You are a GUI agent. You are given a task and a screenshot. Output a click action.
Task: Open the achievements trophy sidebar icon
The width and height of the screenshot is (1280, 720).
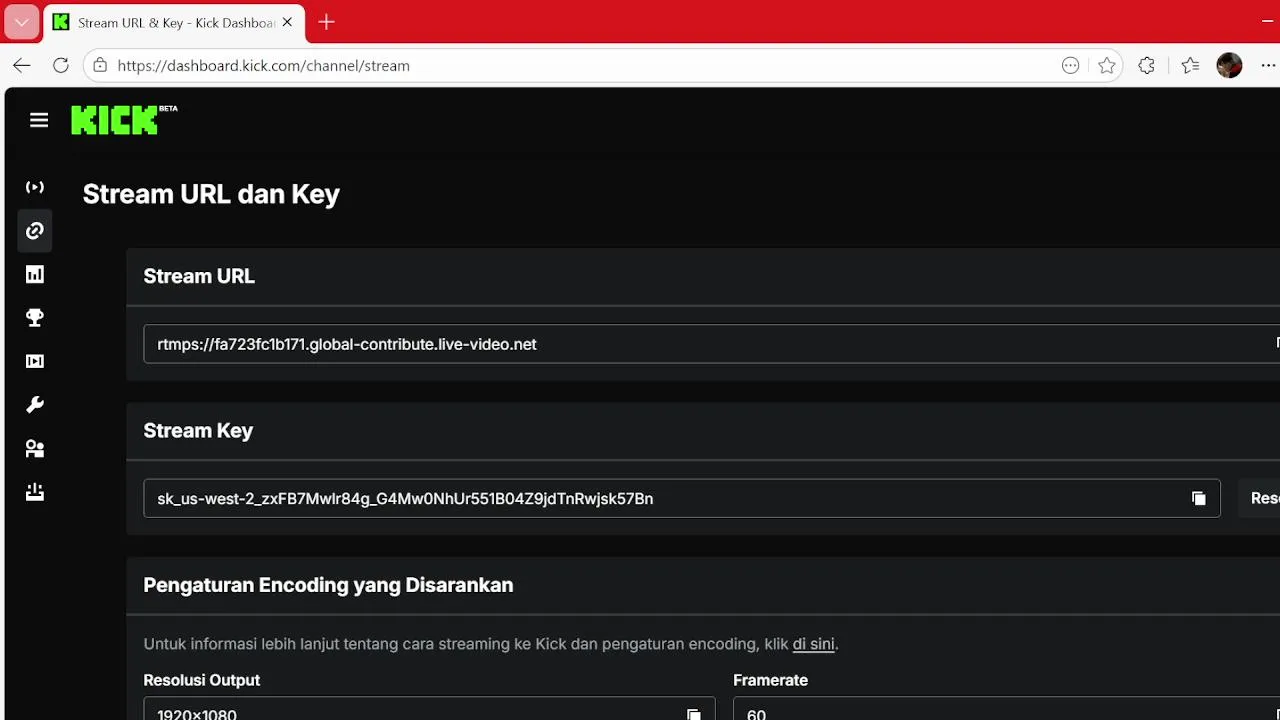tap(35, 318)
